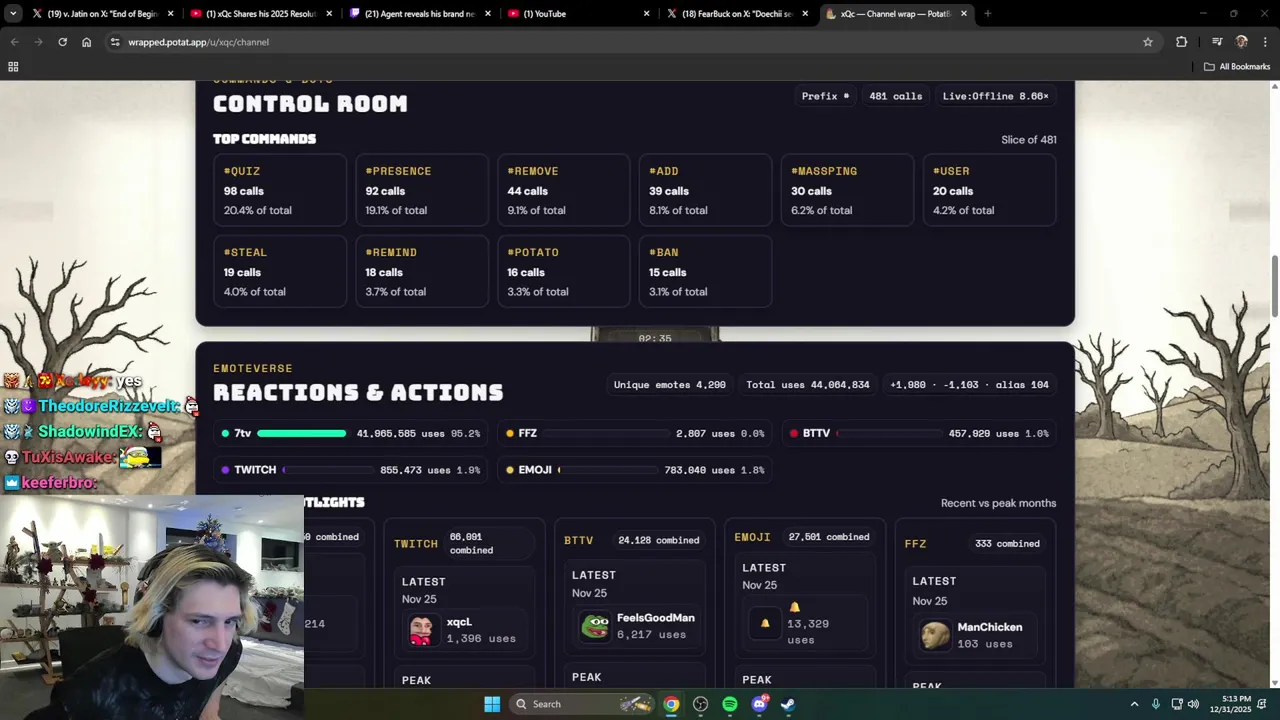Open the Chrome profile avatar
1280x720 pixels.
(1242, 42)
